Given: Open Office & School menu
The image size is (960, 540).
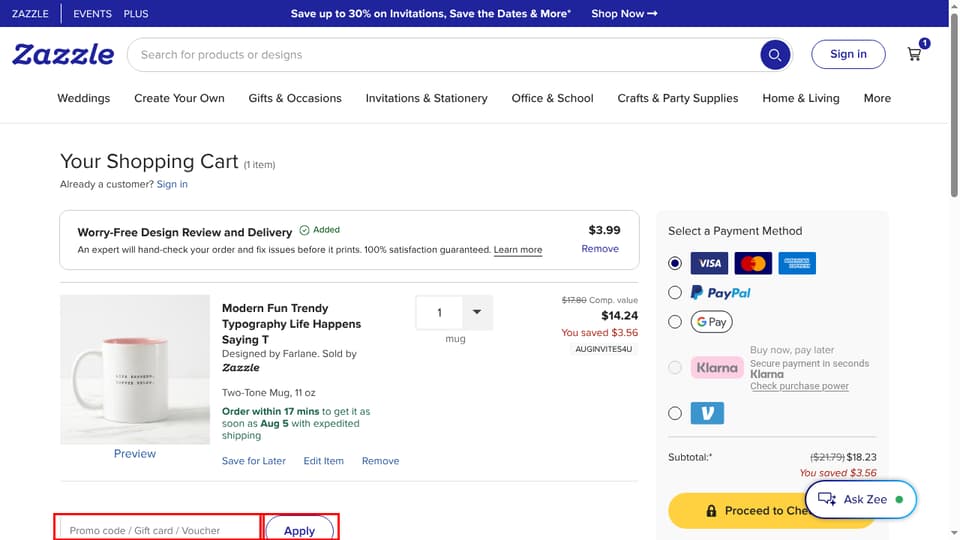Looking at the screenshot, I should pyautogui.click(x=552, y=98).
